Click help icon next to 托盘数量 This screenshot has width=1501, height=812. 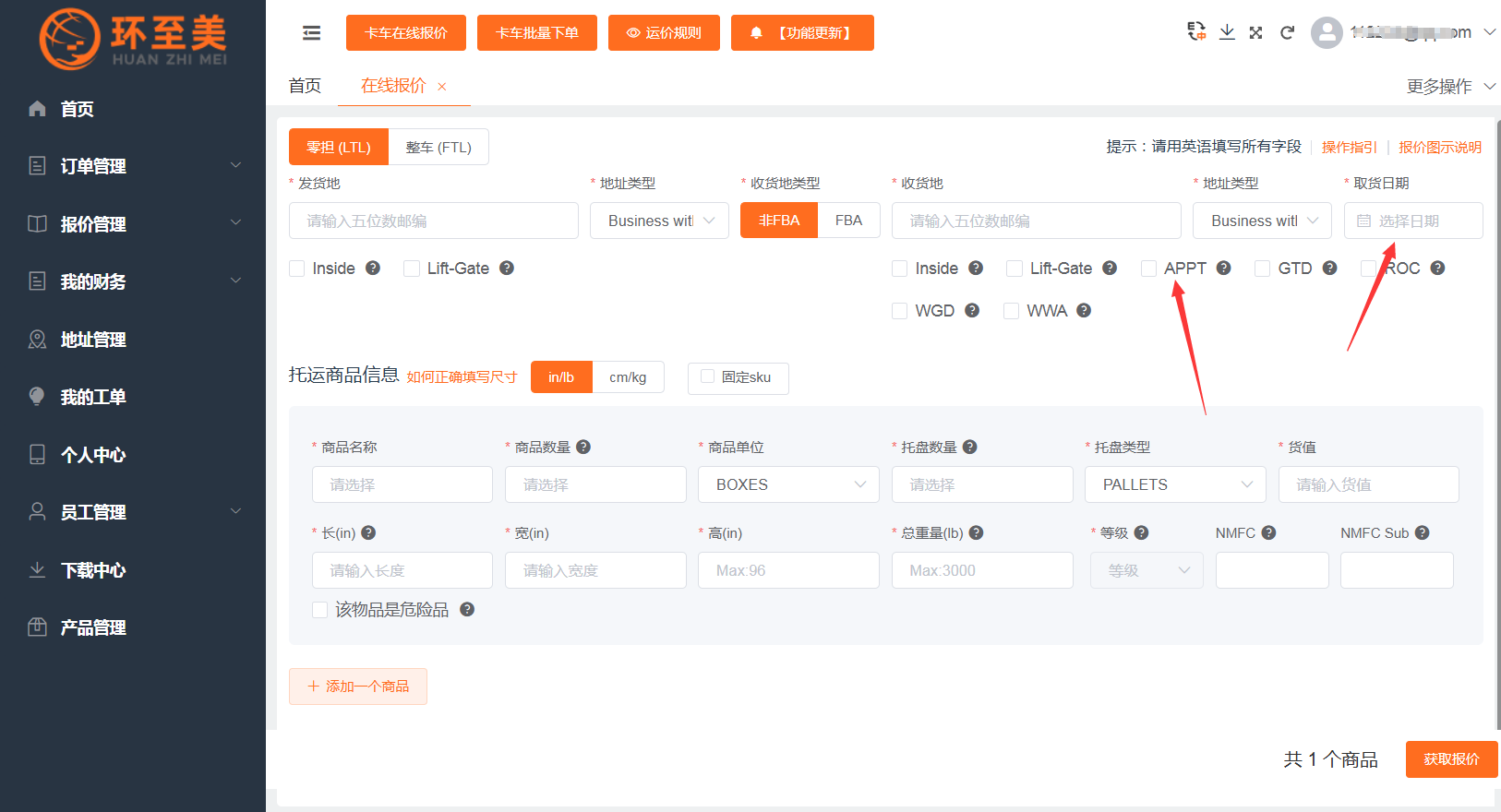pyautogui.click(x=969, y=447)
